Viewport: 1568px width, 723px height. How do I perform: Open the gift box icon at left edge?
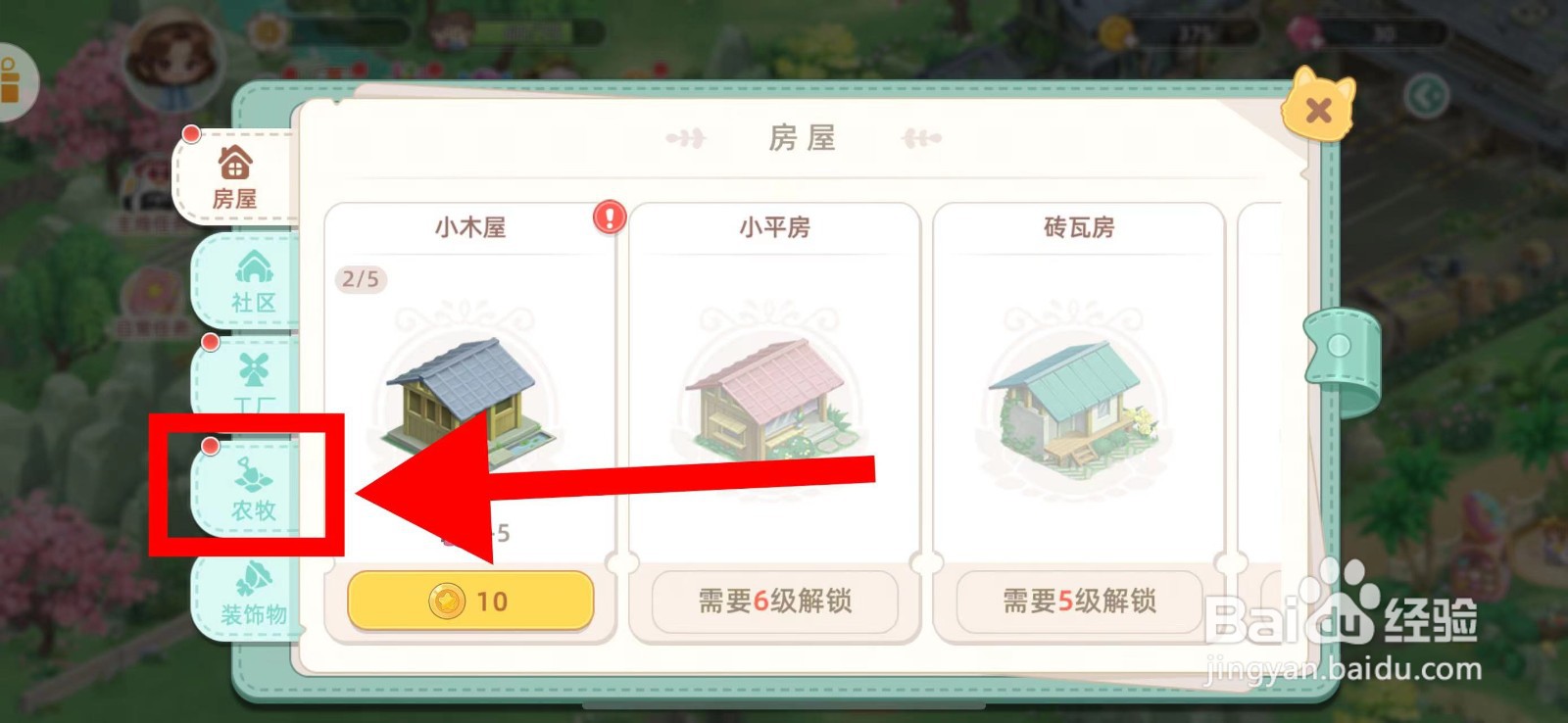point(12,81)
